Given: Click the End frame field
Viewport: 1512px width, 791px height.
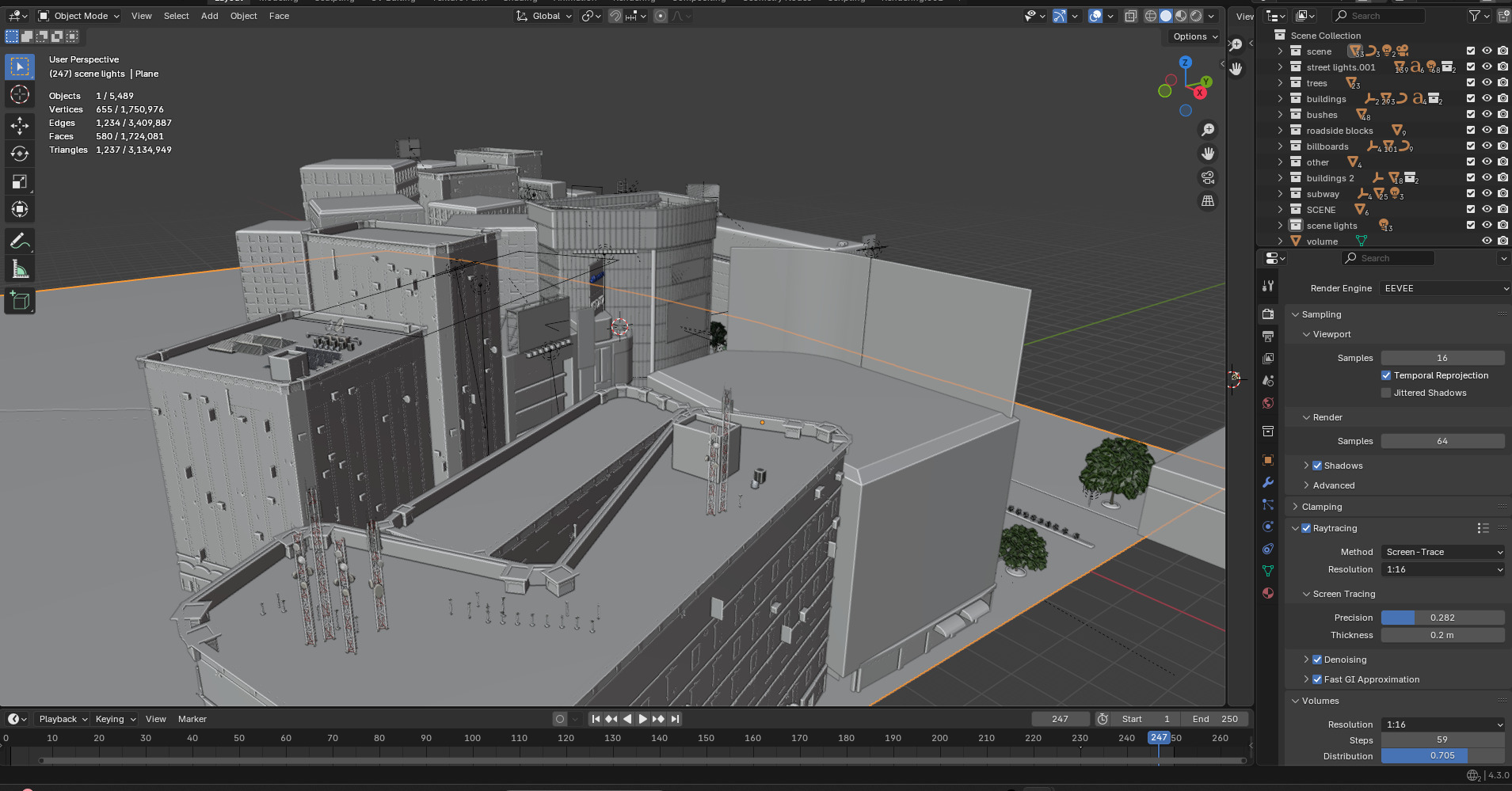Looking at the screenshot, I should click(1215, 719).
